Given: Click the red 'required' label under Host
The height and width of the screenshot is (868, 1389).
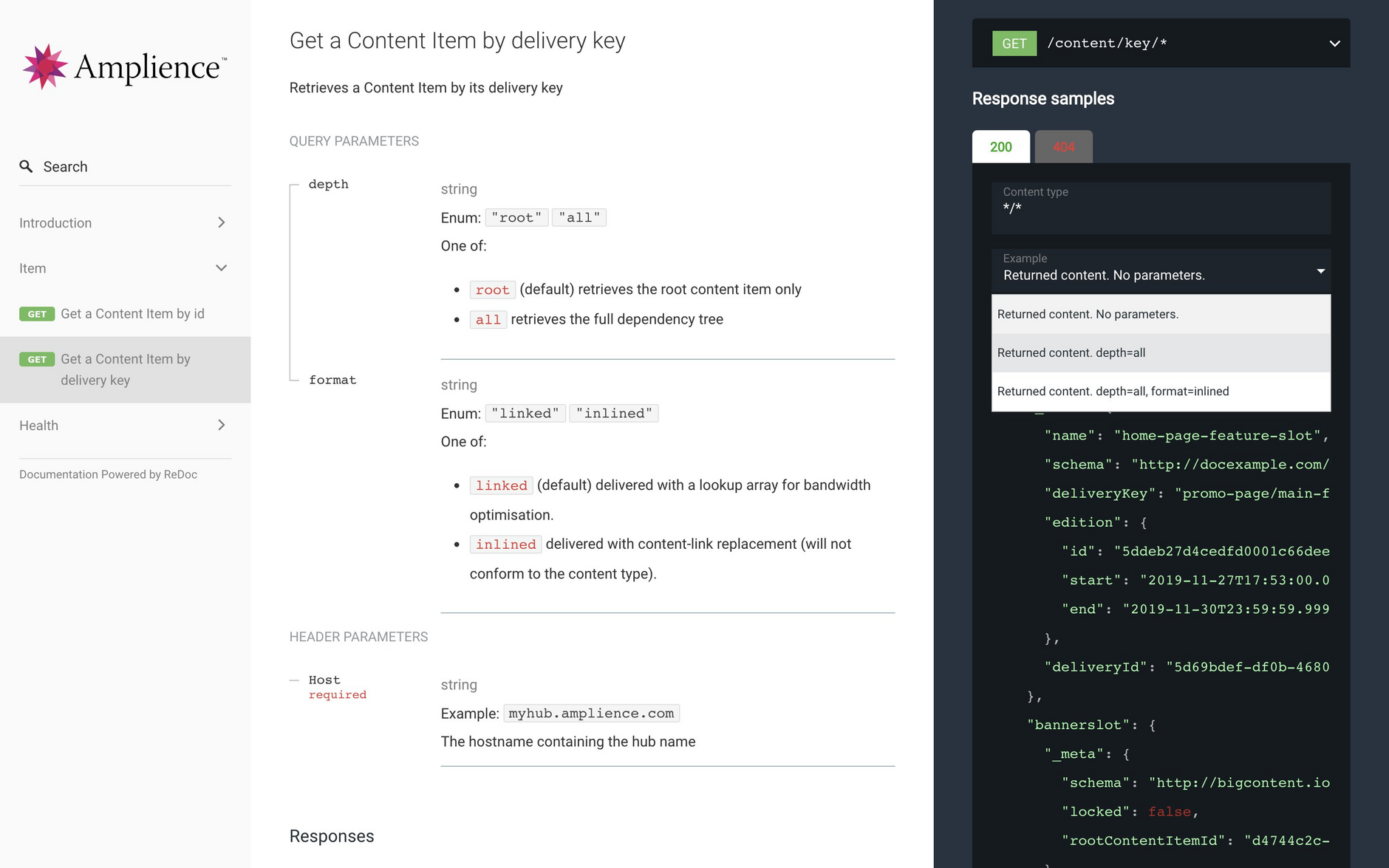Looking at the screenshot, I should (x=338, y=695).
